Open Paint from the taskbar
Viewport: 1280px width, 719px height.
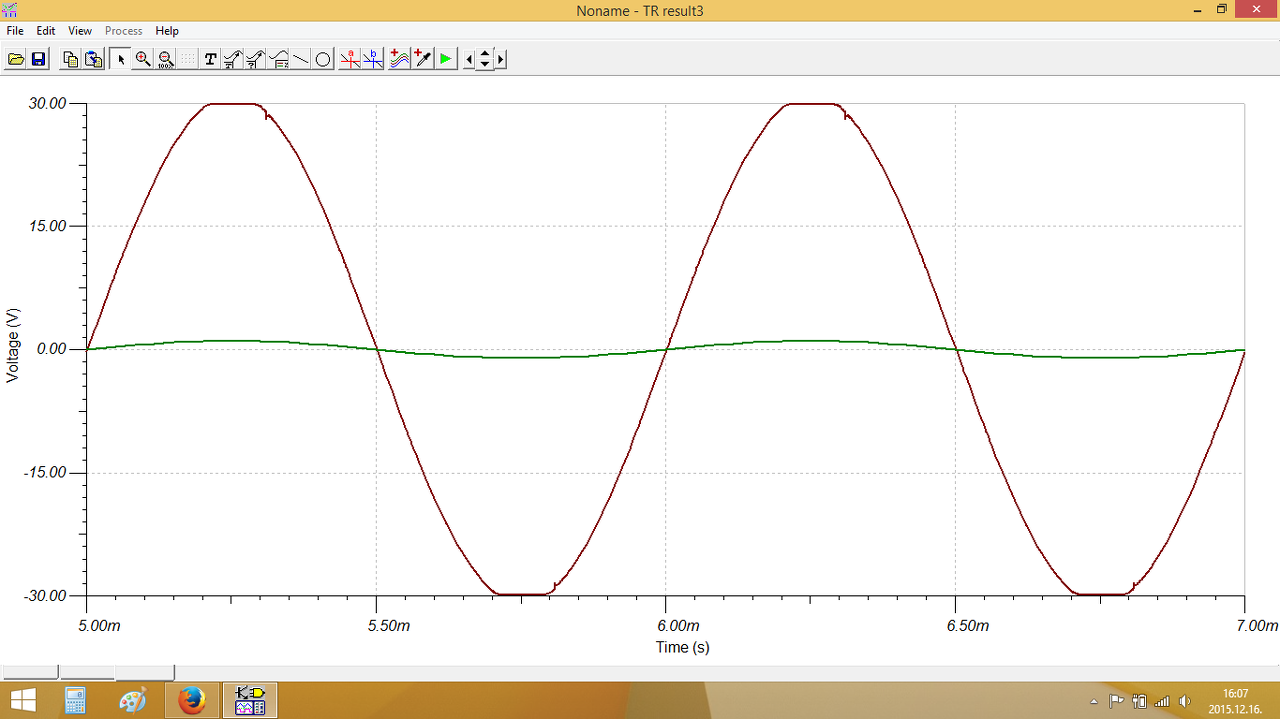pyautogui.click(x=133, y=700)
